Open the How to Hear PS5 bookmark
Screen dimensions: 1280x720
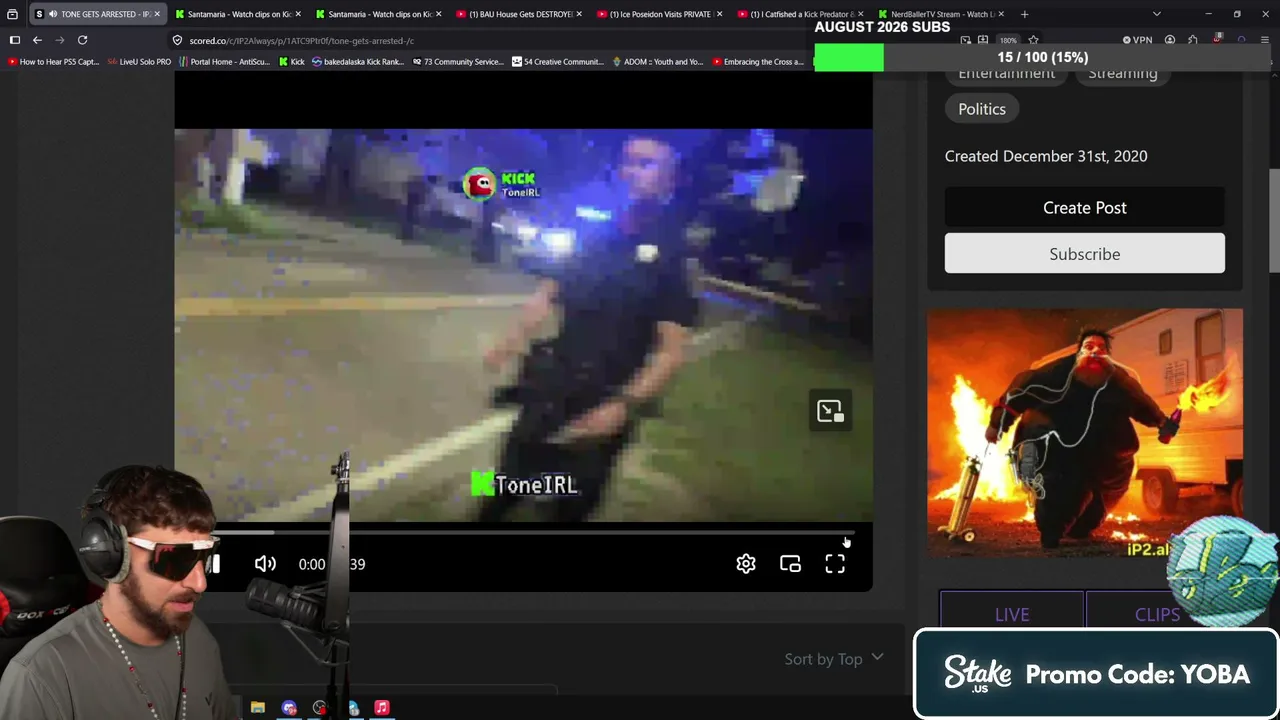[53, 62]
